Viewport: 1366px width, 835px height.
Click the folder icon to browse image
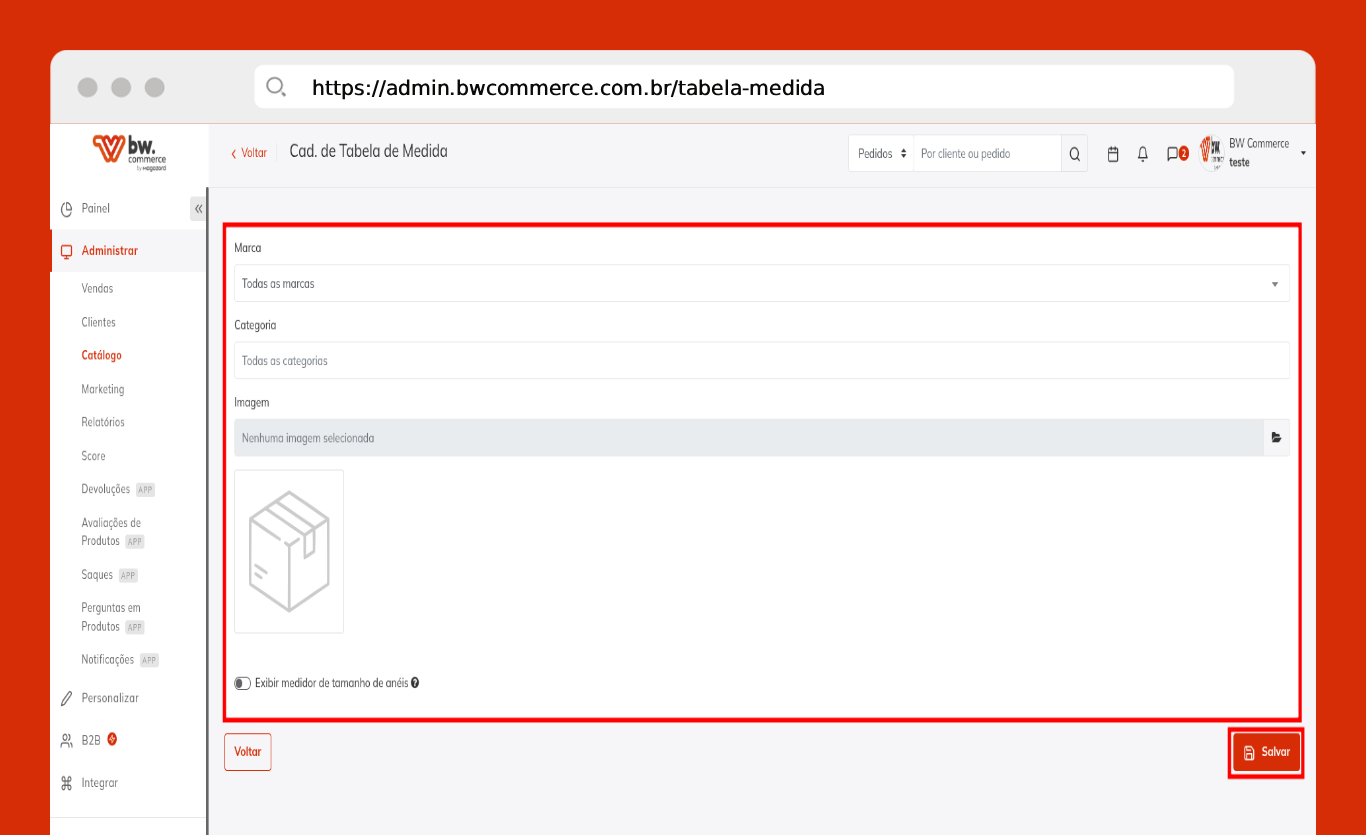pyautogui.click(x=1276, y=438)
